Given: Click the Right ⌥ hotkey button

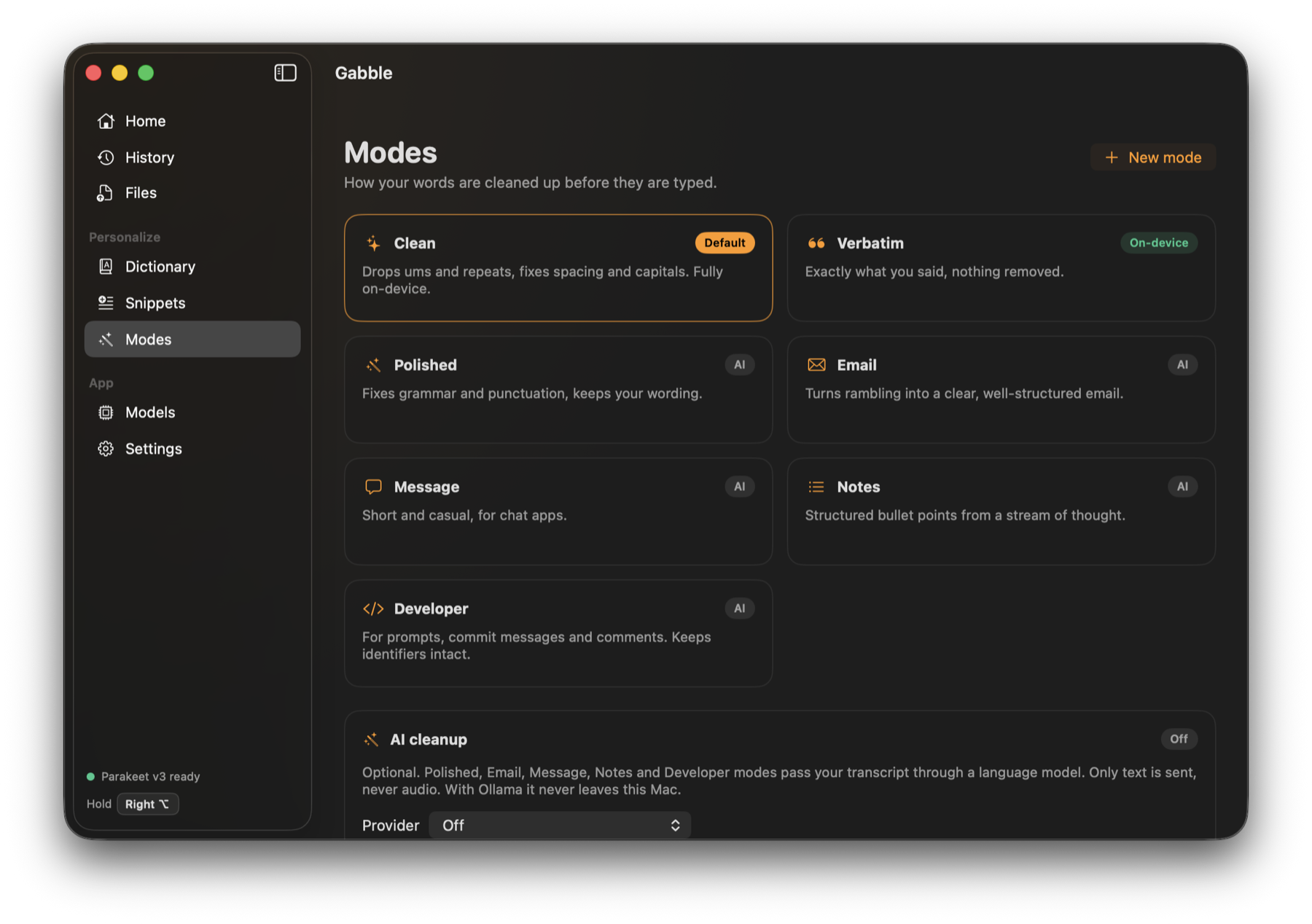Looking at the screenshot, I should [148, 804].
